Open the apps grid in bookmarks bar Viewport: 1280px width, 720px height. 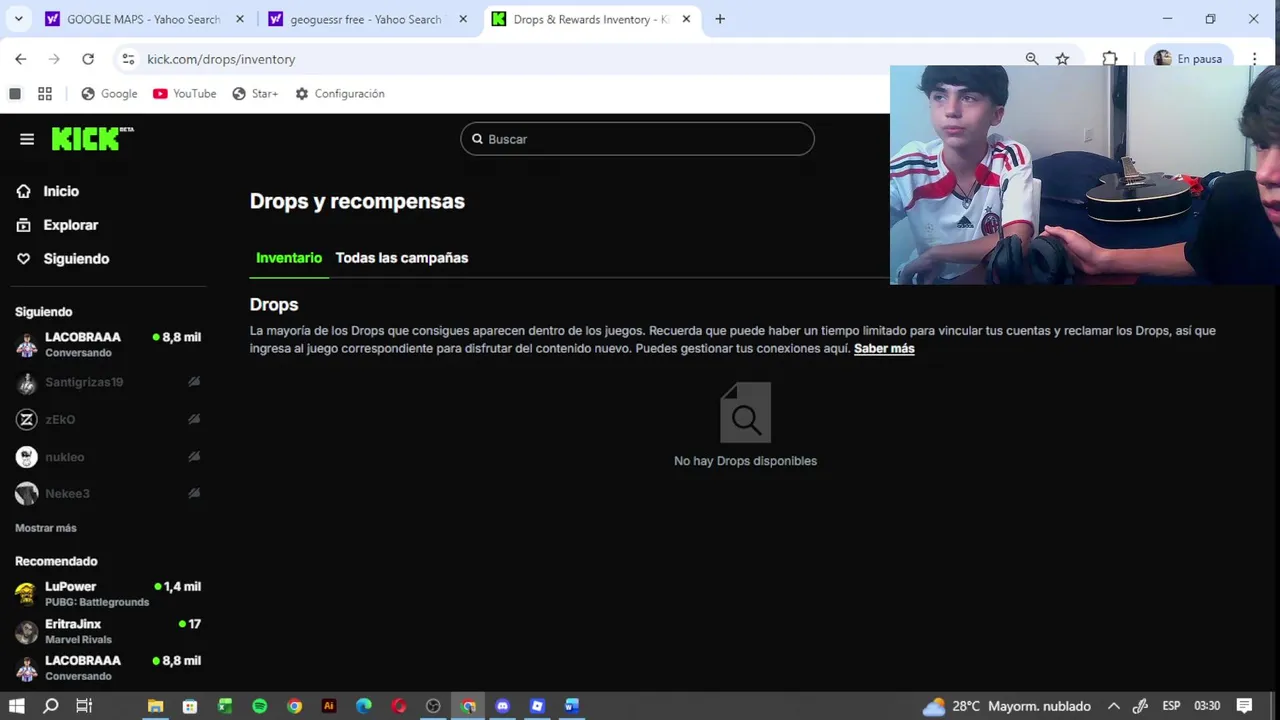pyautogui.click(x=45, y=94)
